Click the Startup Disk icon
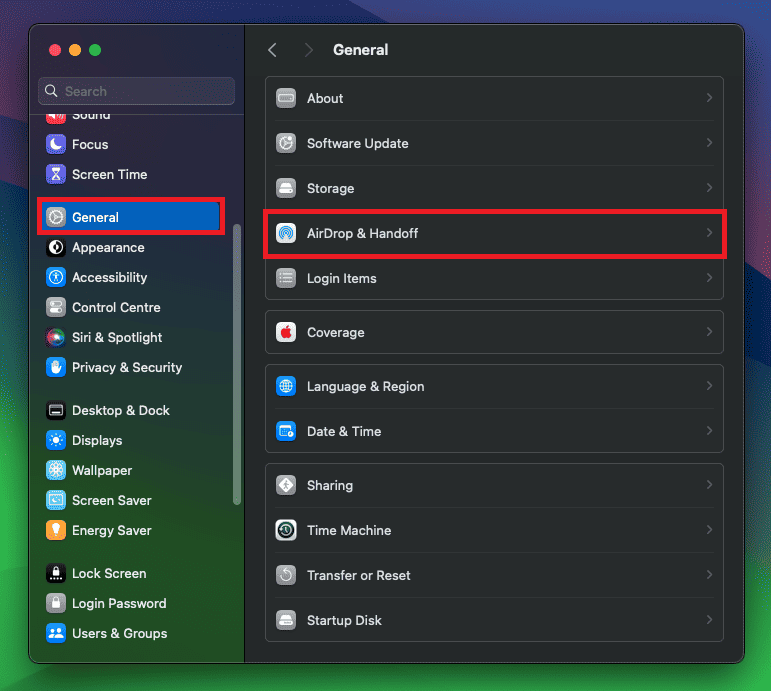771x691 pixels. pyautogui.click(x=286, y=620)
